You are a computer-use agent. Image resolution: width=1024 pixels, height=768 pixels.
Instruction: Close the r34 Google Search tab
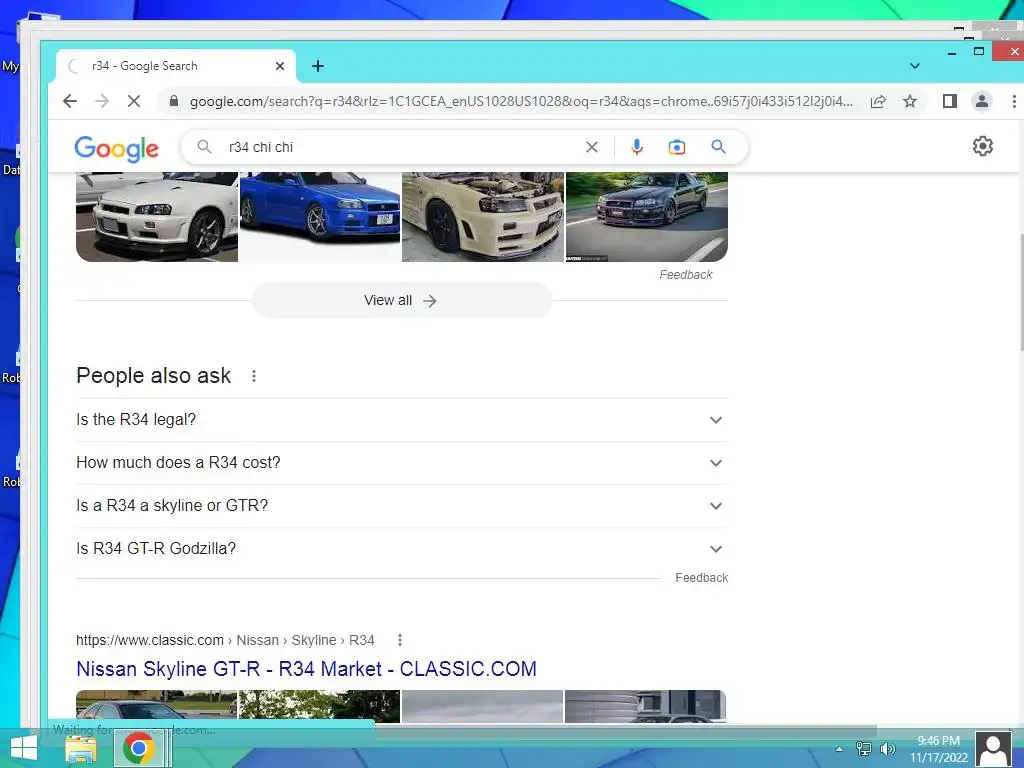click(280, 66)
